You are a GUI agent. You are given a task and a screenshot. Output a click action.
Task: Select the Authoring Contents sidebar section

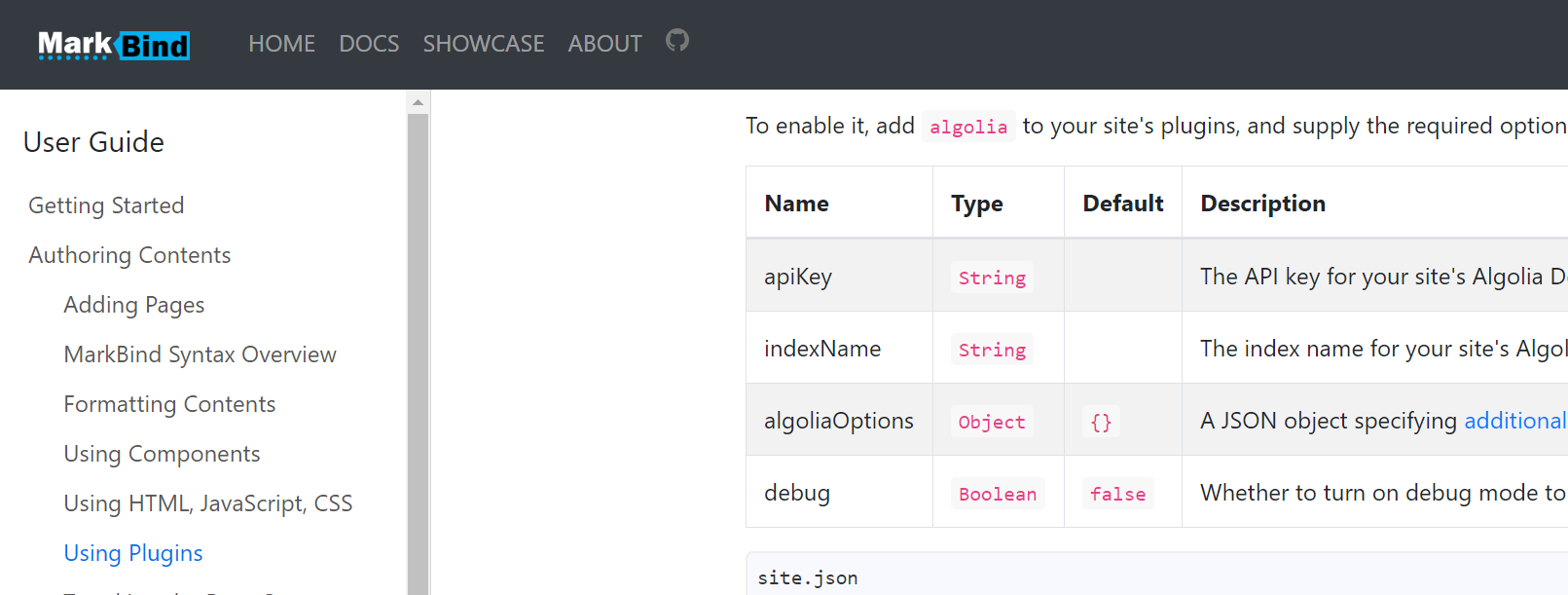point(129,255)
